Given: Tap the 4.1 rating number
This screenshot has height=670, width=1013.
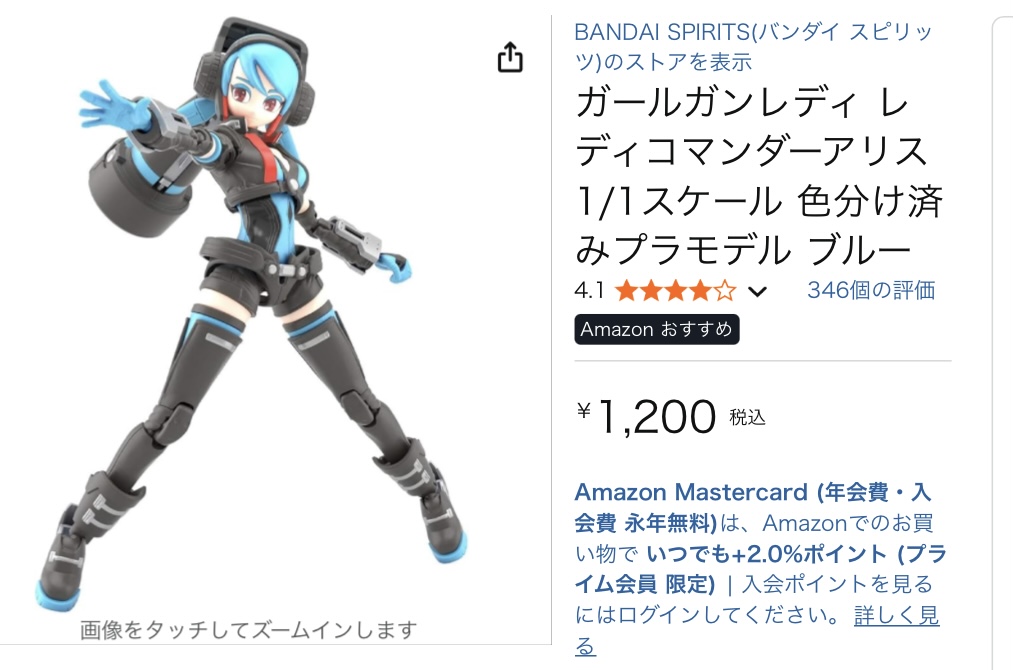Looking at the screenshot, I should (589, 291).
